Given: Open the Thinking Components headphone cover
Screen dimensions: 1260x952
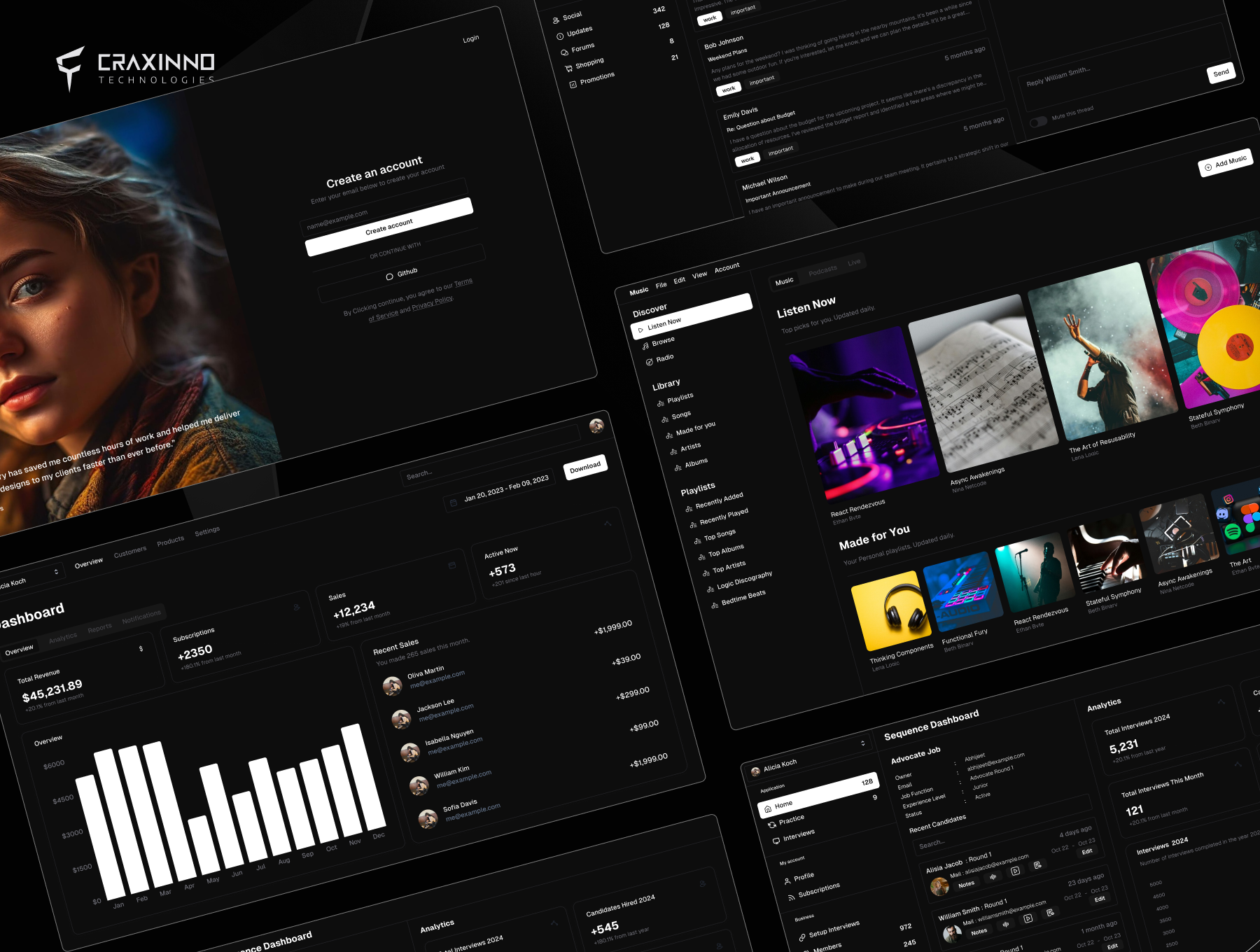Looking at the screenshot, I should (891, 611).
